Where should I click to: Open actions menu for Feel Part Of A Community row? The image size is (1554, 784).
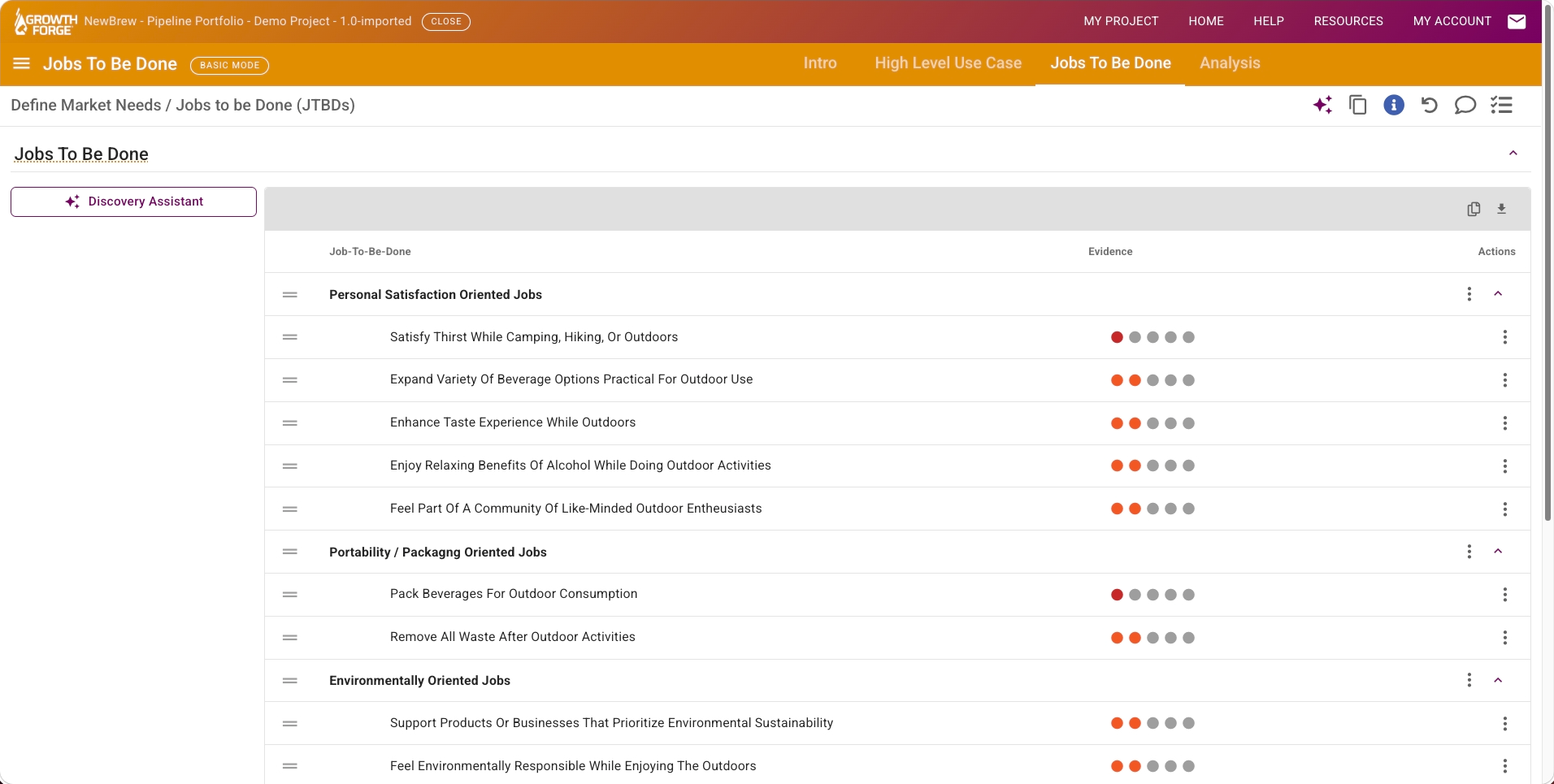[1504, 509]
